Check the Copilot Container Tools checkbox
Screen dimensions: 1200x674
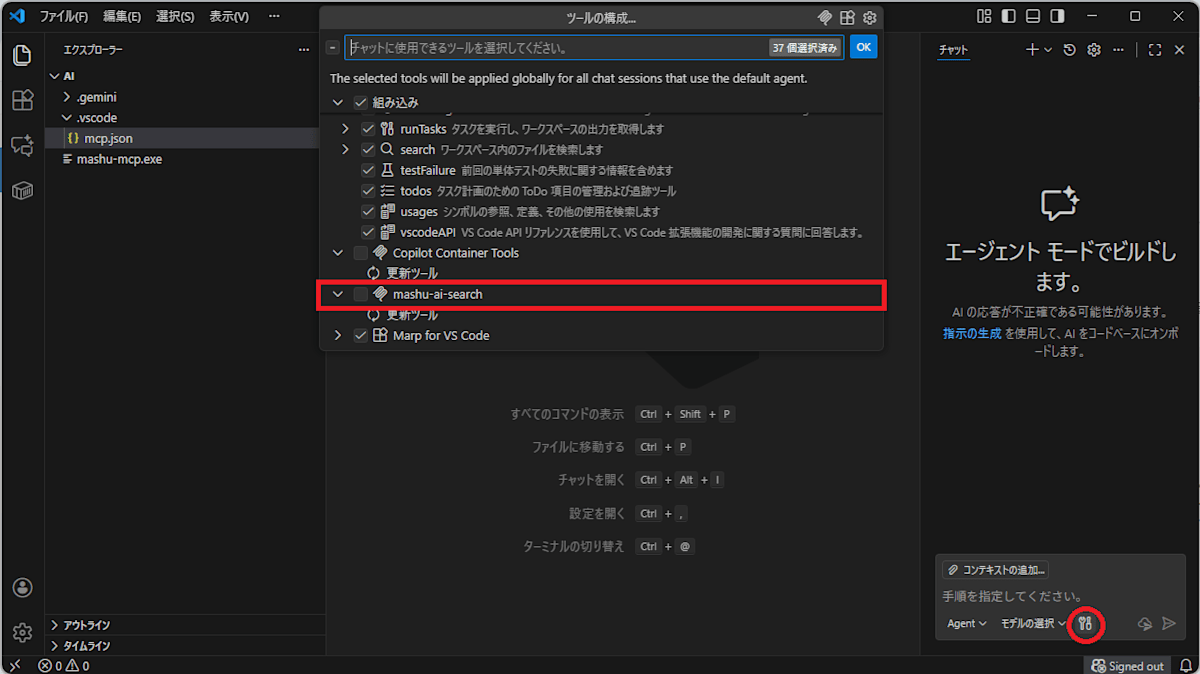(x=361, y=253)
